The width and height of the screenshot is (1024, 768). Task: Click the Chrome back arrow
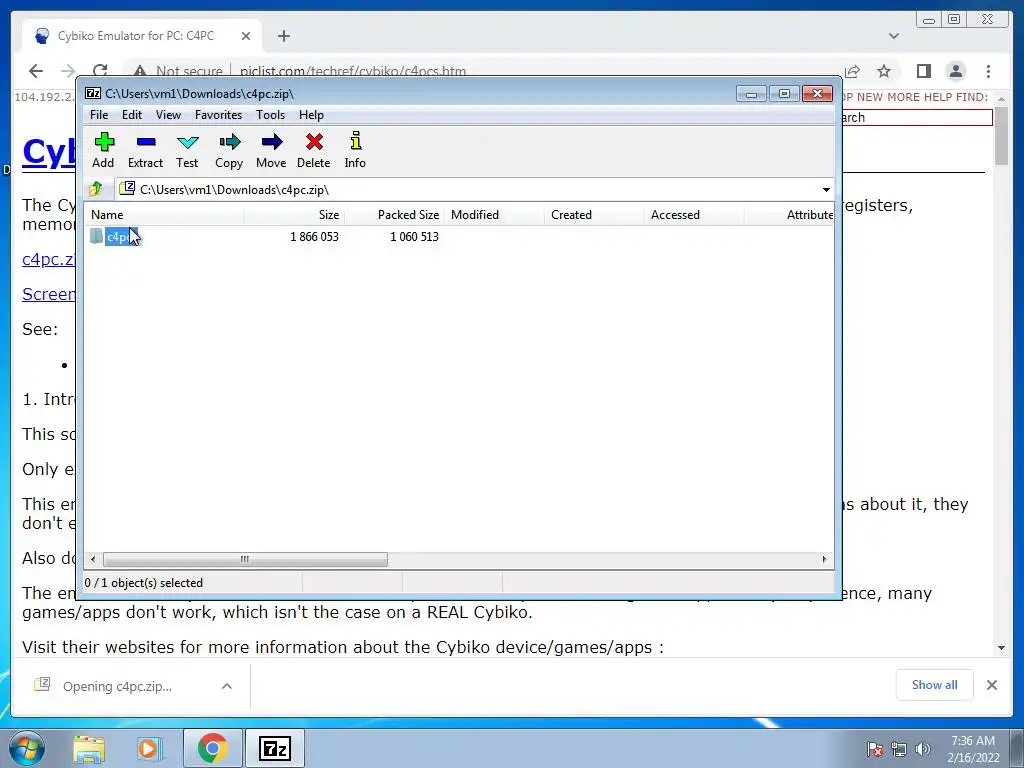(x=36, y=71)
